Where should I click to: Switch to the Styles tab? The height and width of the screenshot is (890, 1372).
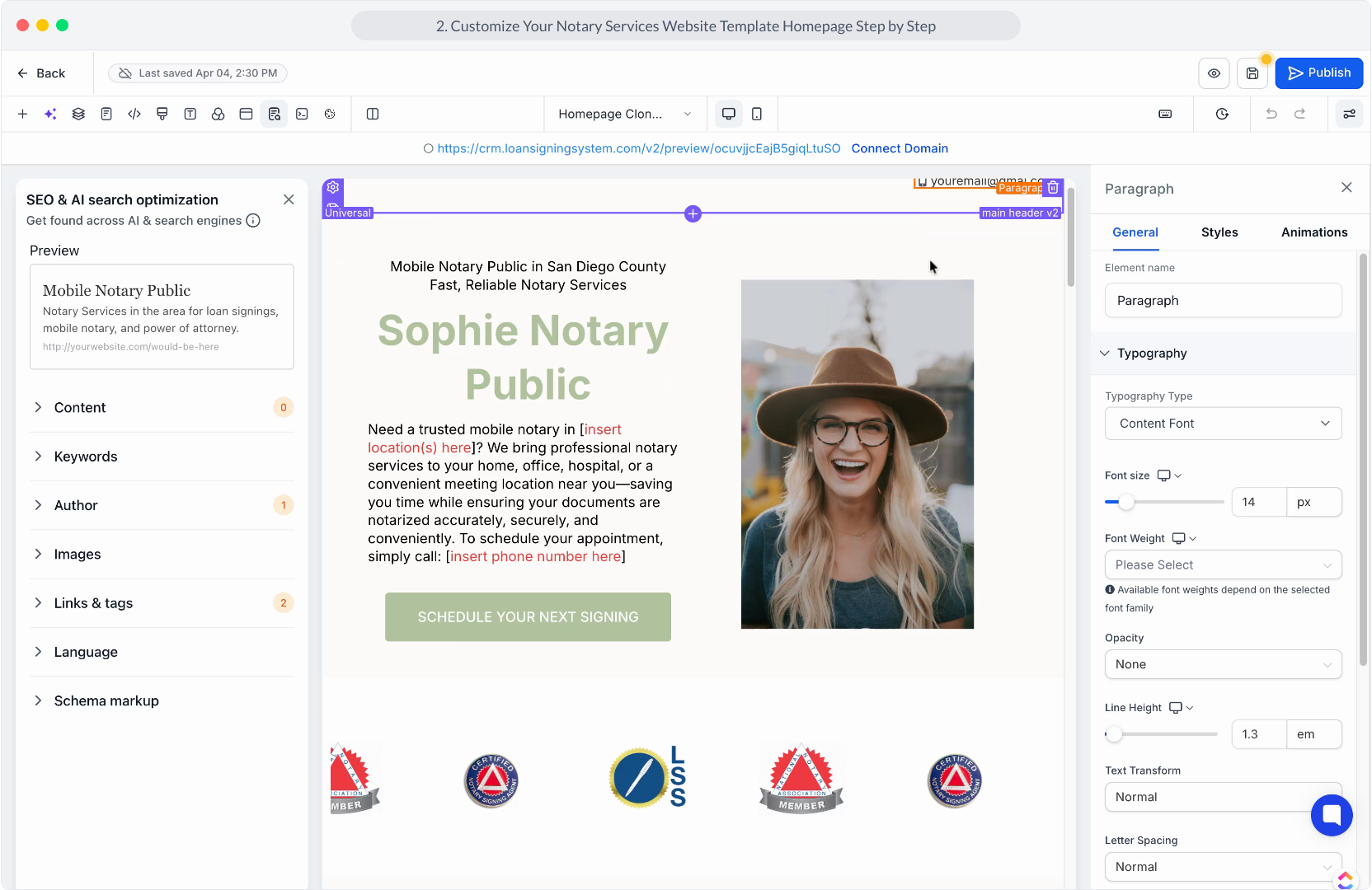click(1219, 232)
